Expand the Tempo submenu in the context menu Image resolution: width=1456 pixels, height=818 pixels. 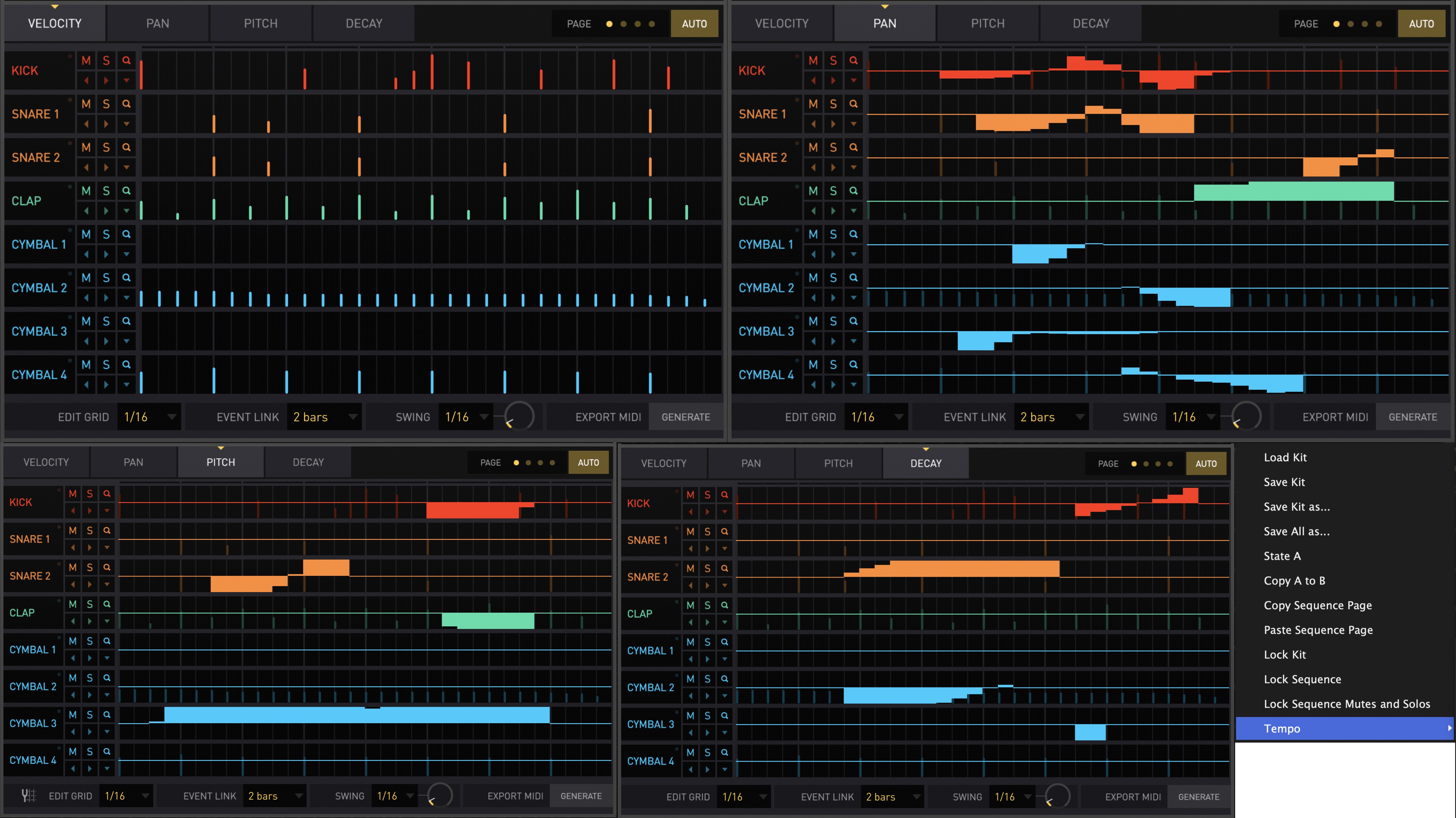point(1344,729)
